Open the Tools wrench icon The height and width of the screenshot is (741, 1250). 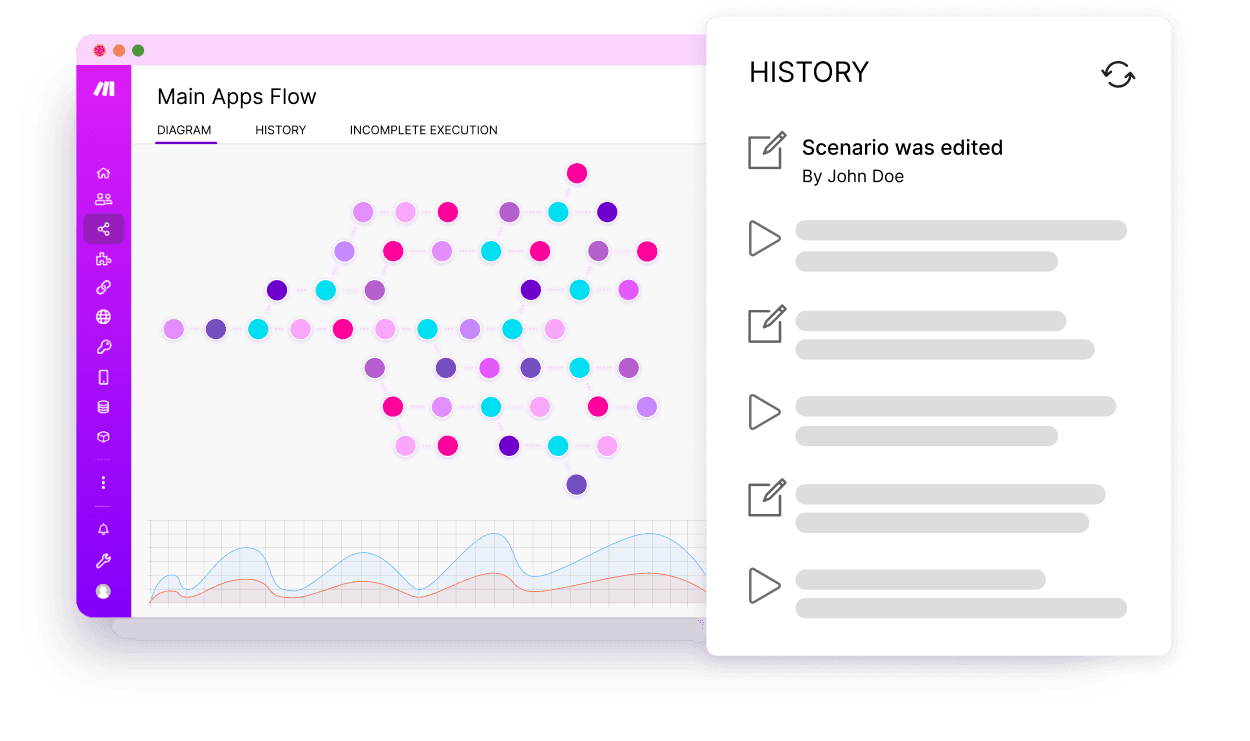[x=103, y=560]
